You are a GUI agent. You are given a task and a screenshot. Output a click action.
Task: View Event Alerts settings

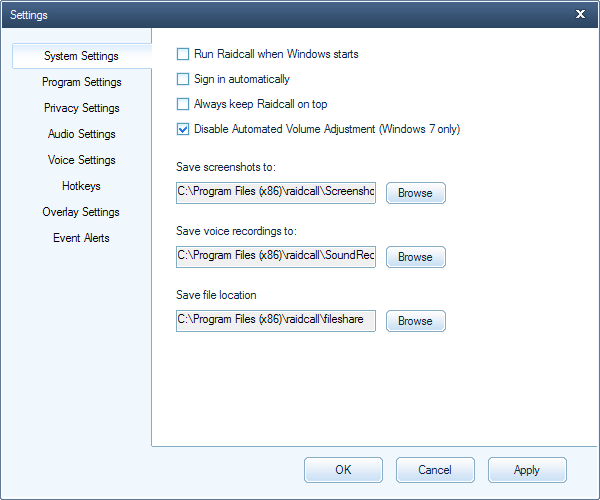pyautogui.click(x=82, y=238)
